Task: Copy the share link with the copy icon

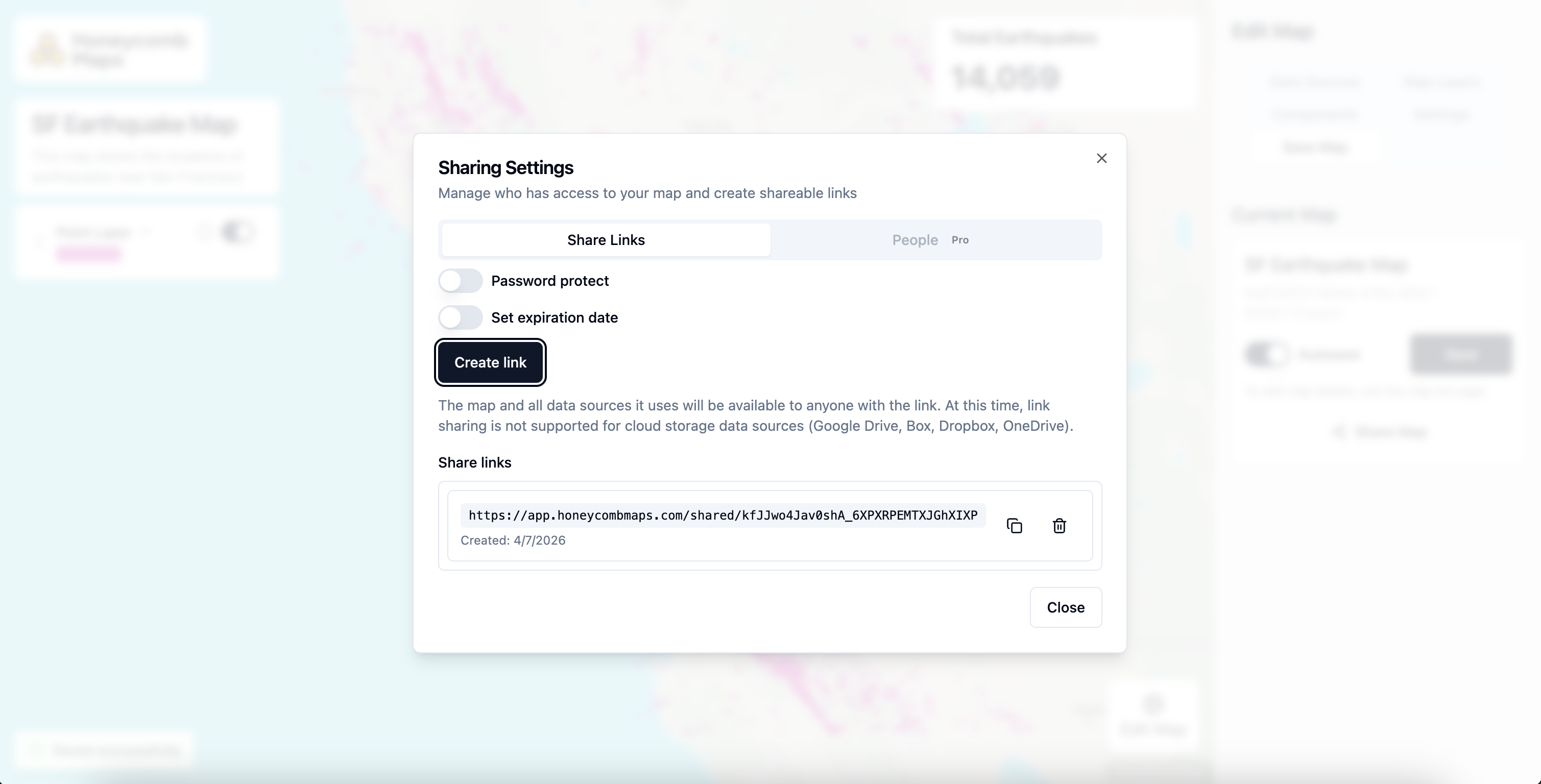Action: (1015, 525)
